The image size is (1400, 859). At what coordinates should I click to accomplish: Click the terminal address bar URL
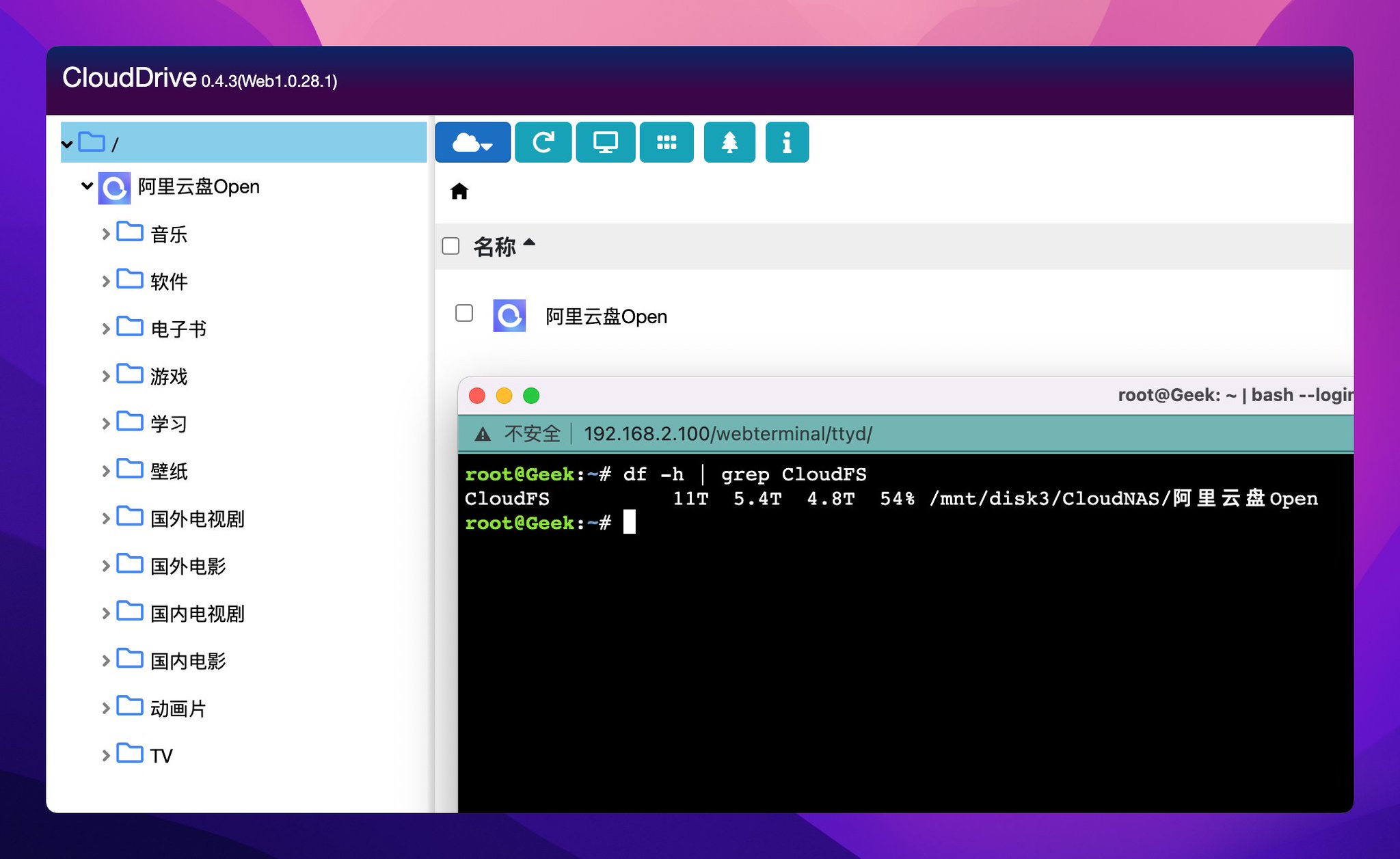(x=727, y=433)
